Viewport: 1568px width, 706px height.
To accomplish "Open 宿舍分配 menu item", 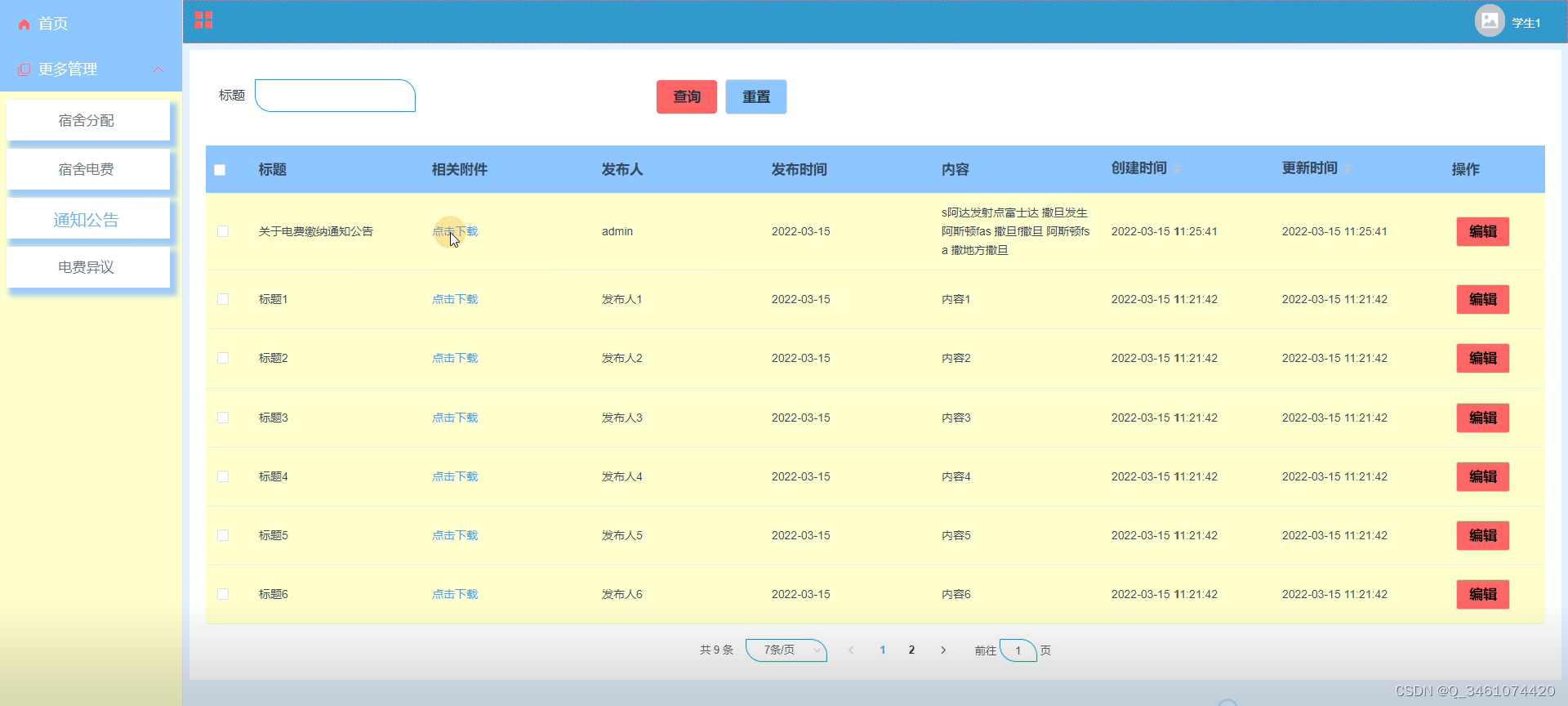I will point(87,120).
